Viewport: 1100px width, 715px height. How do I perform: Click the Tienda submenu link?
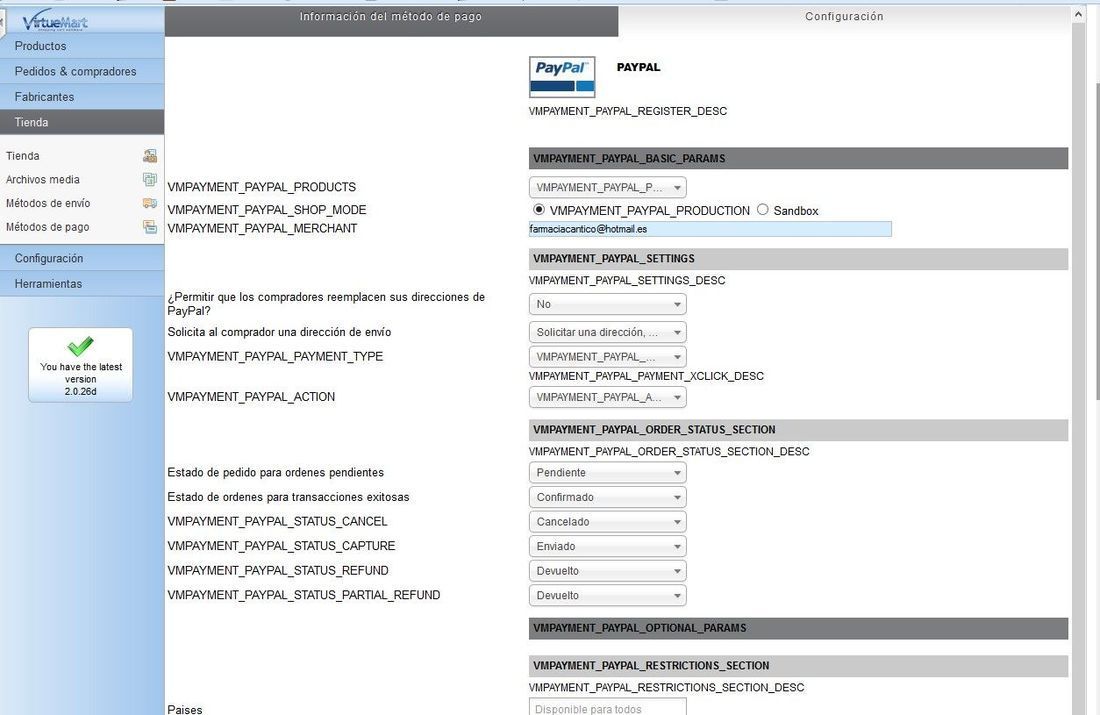tap(22, 156)
